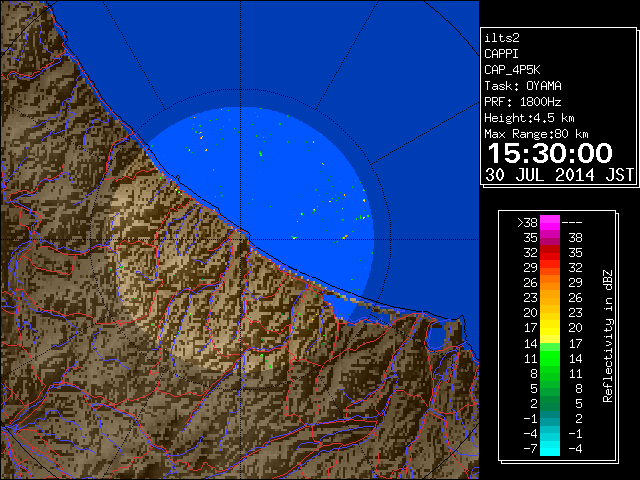The width and height of the screenshot is (640, 480).
Task: Pick the amber 23 to 26 swatch
Action: click(x=550, y=298)
